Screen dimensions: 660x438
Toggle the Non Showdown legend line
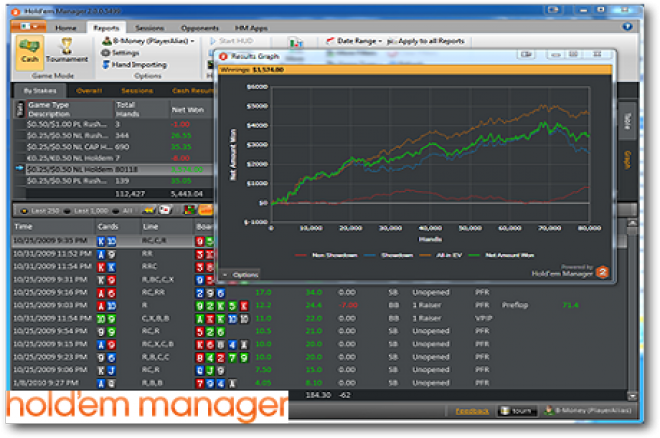[327, 255]
